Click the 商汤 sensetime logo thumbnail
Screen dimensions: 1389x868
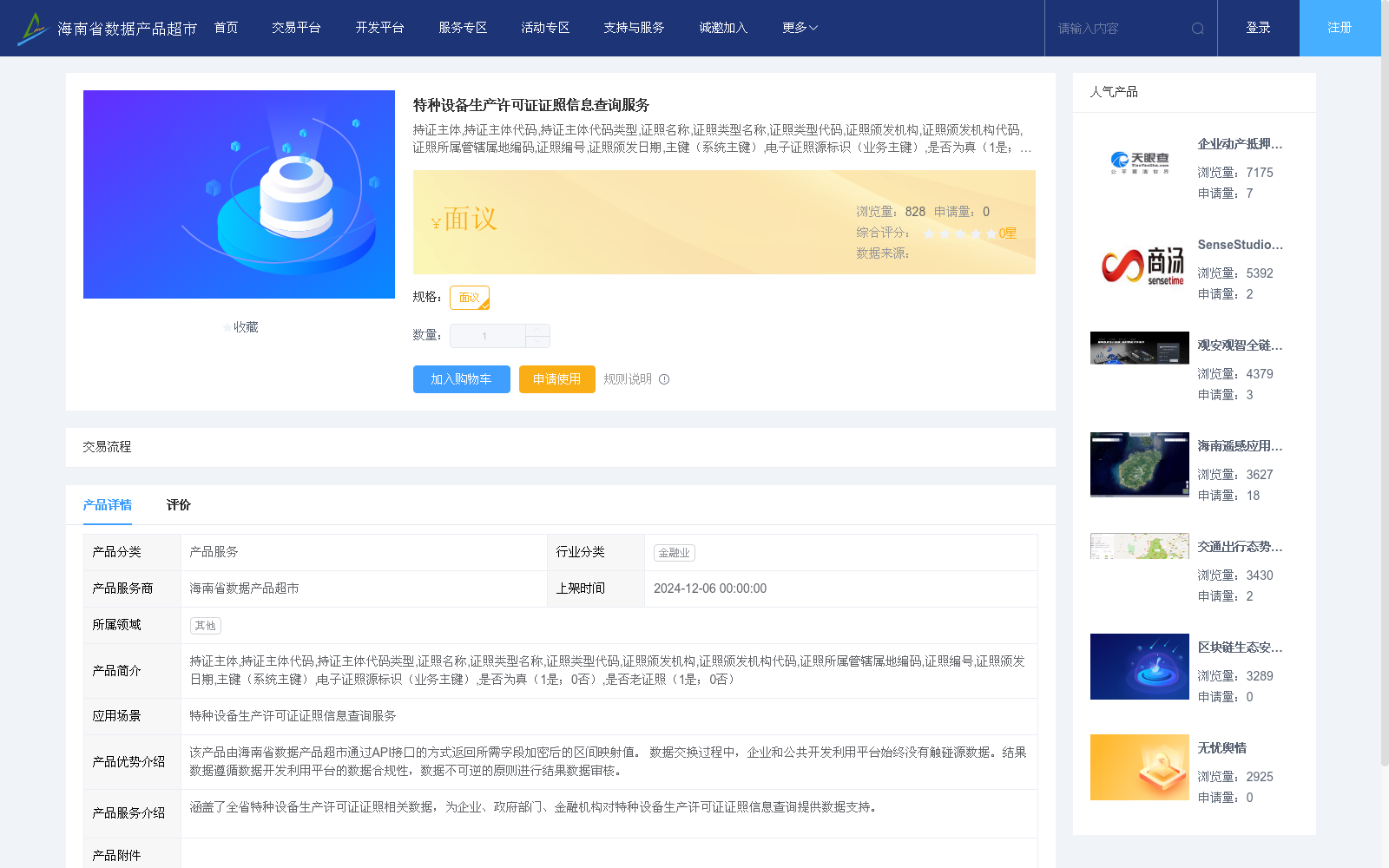1140,264
